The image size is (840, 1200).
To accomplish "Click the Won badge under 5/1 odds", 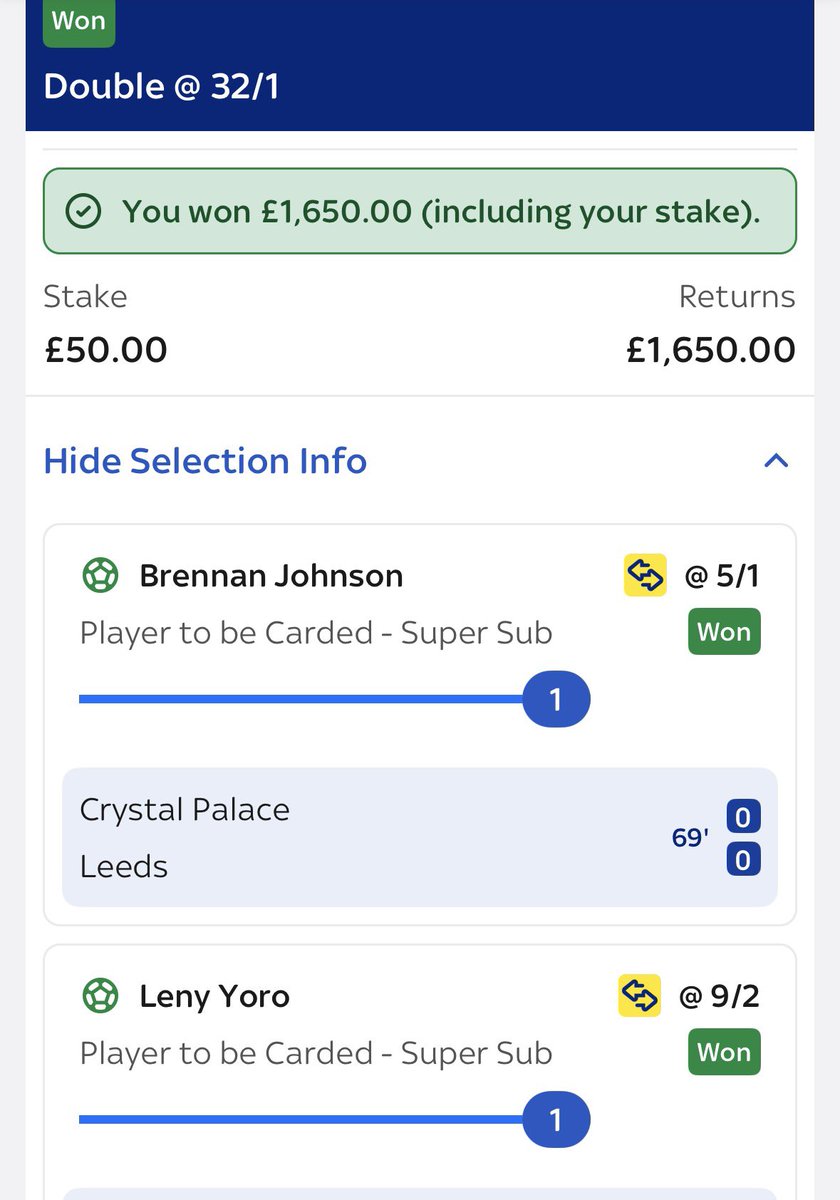I will [x=724, y=632].
